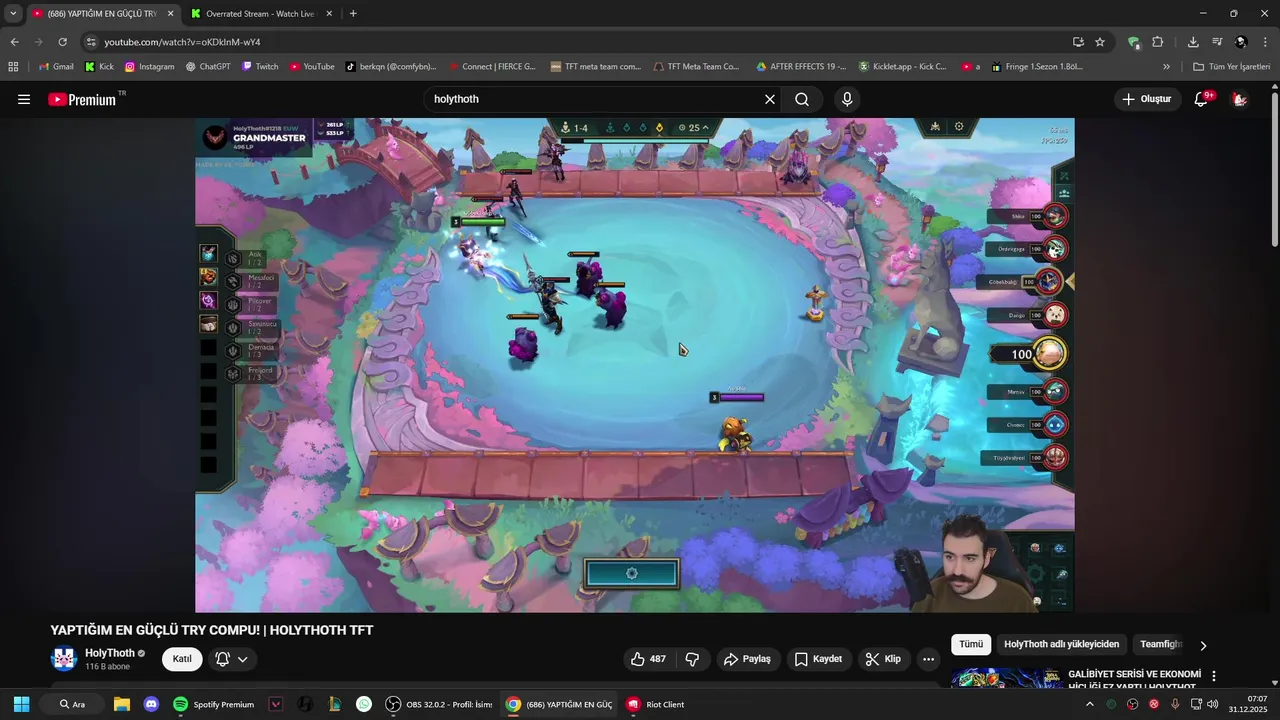1280x720 pixels.
Task: Open the AFTER EFFECTS 19 bookmark
Action: [801, 67]
